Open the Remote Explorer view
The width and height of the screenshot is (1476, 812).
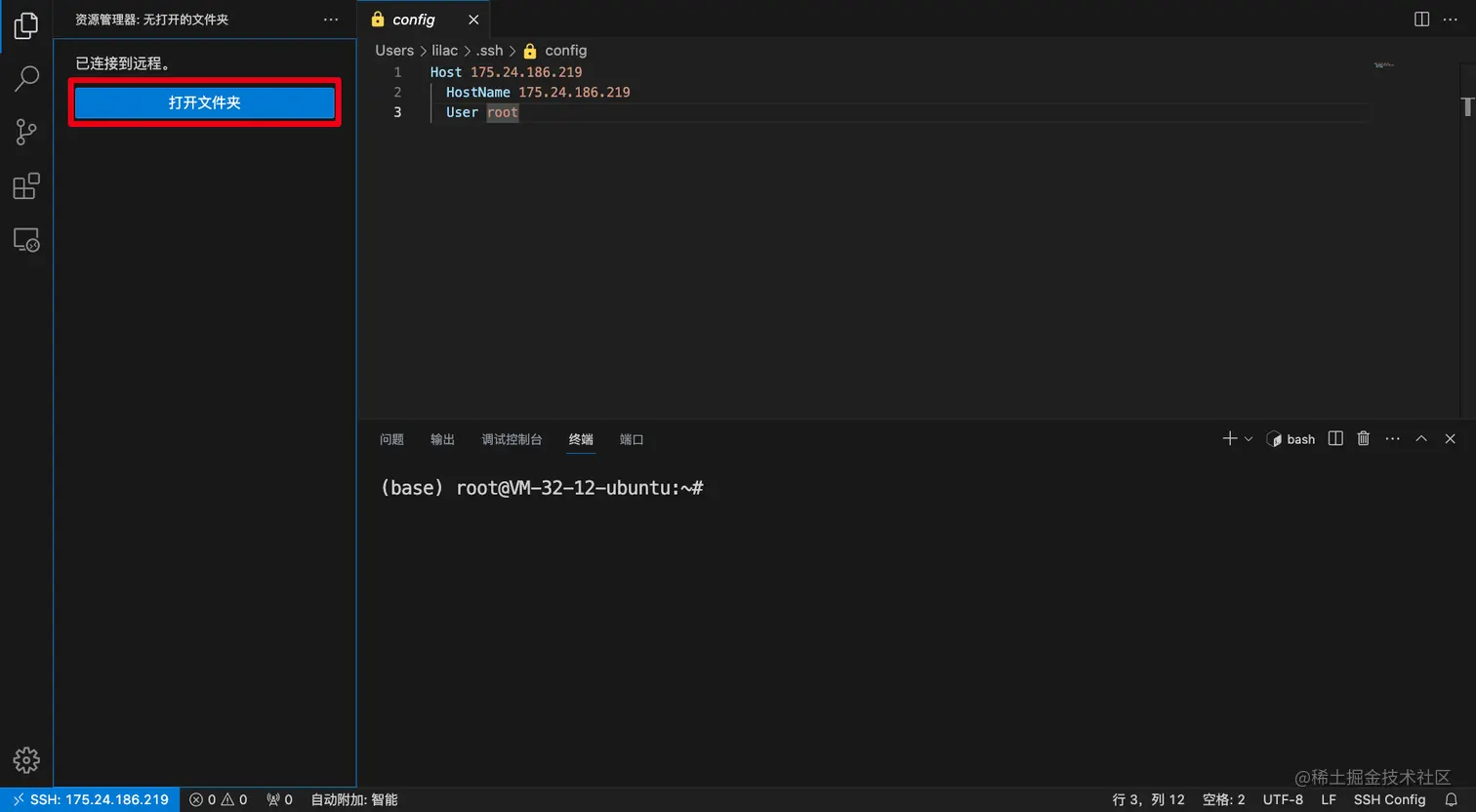click(x=26, y=239)
